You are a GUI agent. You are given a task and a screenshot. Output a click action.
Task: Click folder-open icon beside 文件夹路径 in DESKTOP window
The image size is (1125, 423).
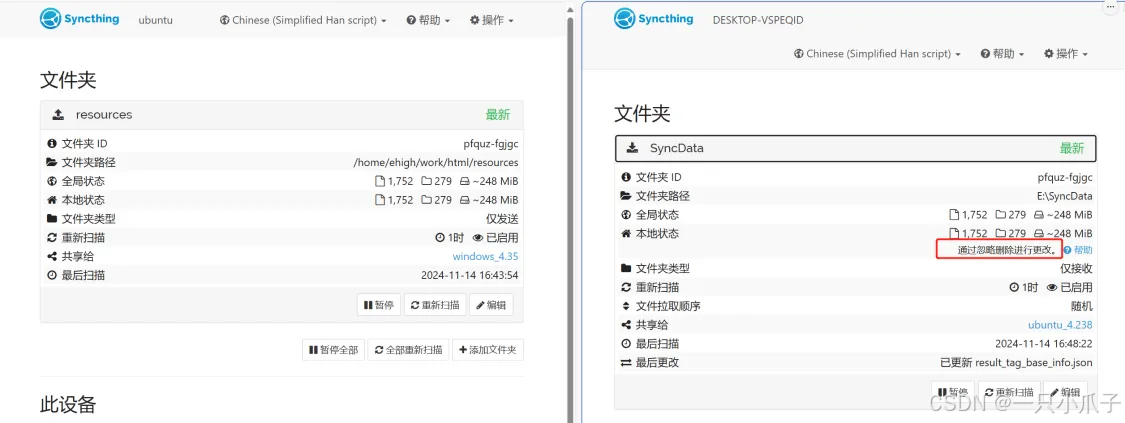(626, 196)
